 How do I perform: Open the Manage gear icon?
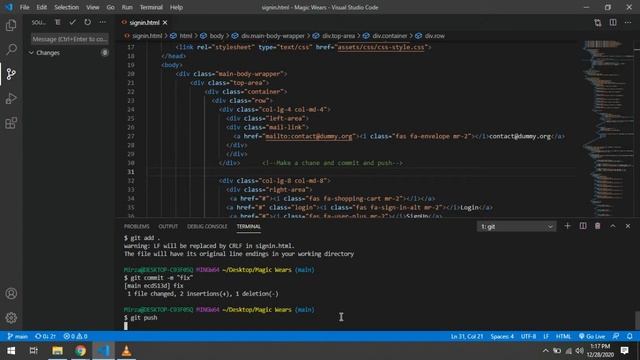[11, 318]
